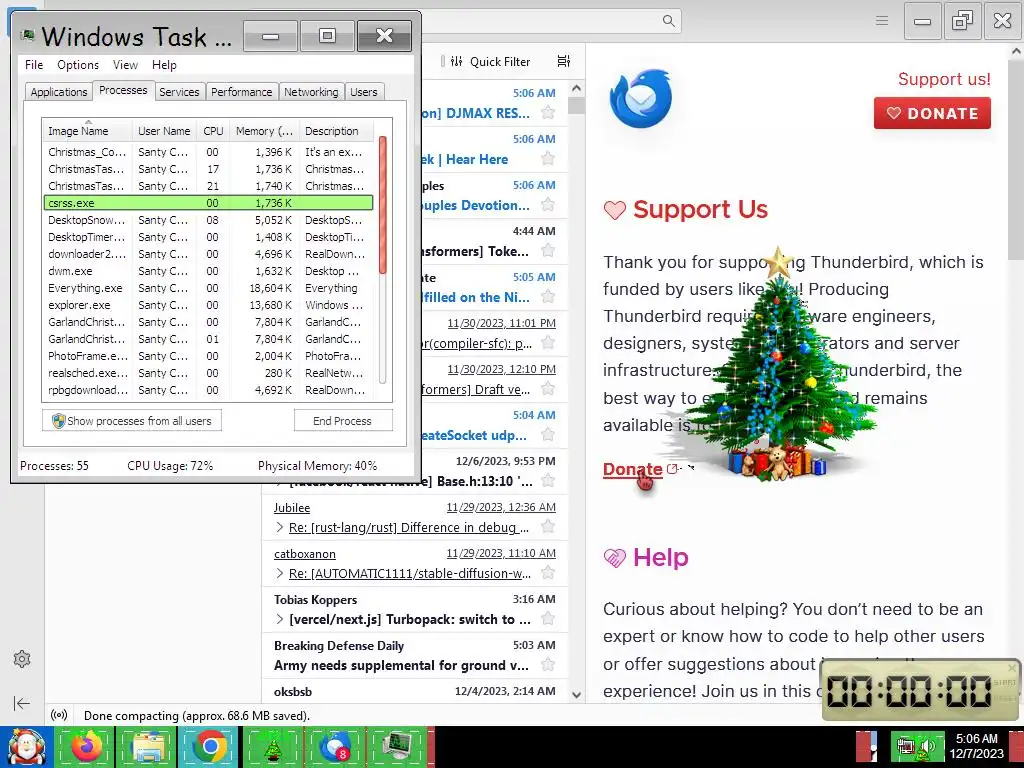Star the stable-diffusion-w... email
The width and height of the screenshot is (1024, 768).
[548, 573]
